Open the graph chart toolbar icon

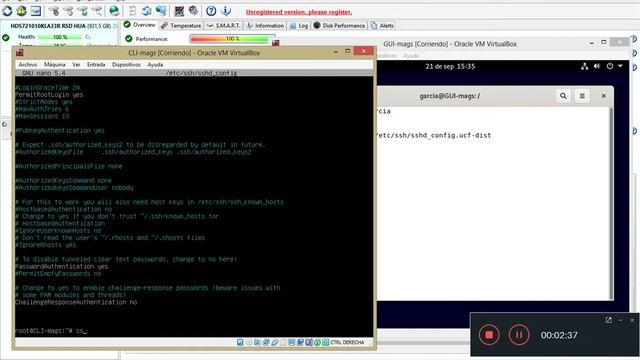click(36, 11)
